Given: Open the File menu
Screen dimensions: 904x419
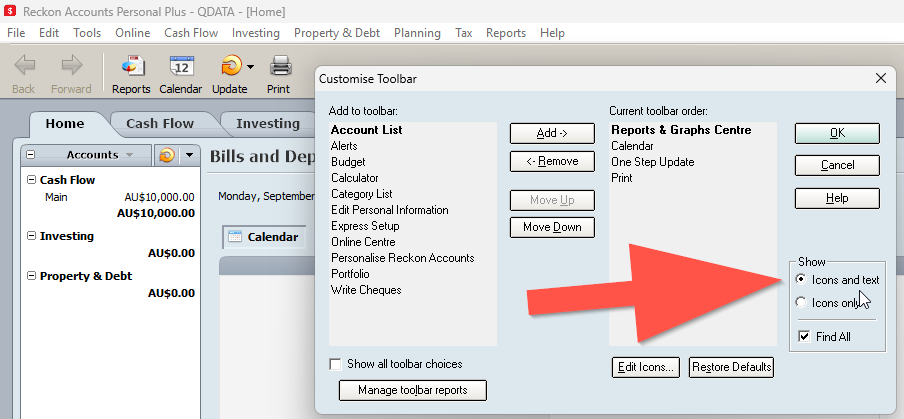Looking at the screenshot, I should tap(16, 33).
